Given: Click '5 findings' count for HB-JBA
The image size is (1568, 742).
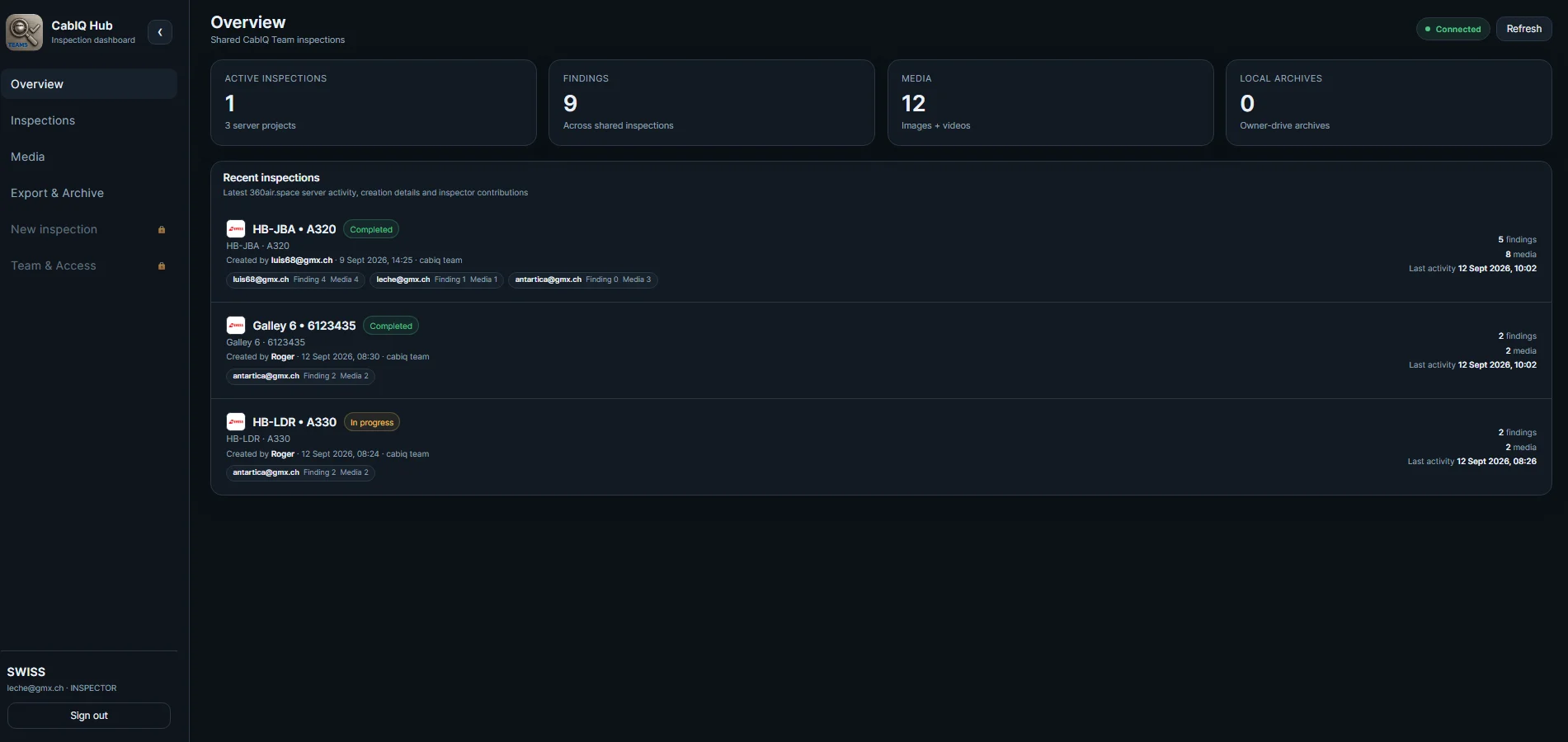Looking at the screenshot, I should click(x=1517, y=240).
